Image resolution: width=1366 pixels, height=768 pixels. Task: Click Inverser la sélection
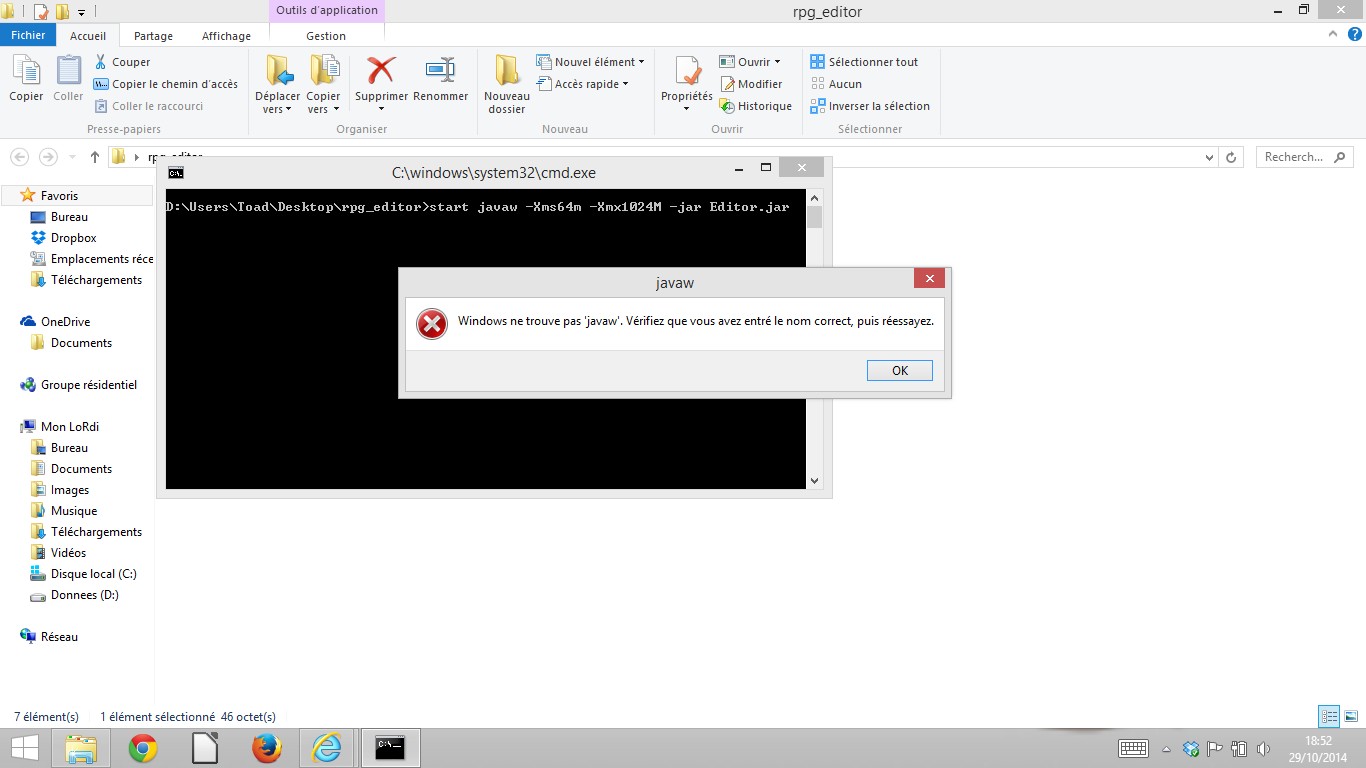[x=870, y=106]
